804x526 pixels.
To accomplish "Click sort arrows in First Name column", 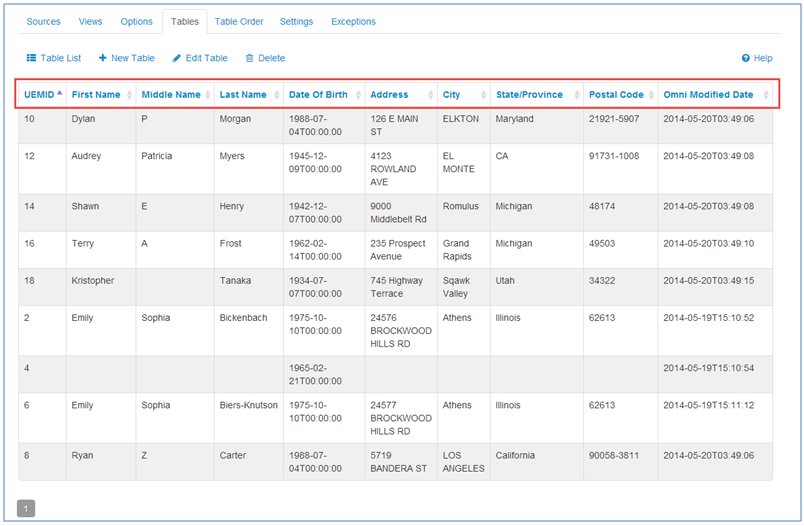I will click(x=127, y=95).
